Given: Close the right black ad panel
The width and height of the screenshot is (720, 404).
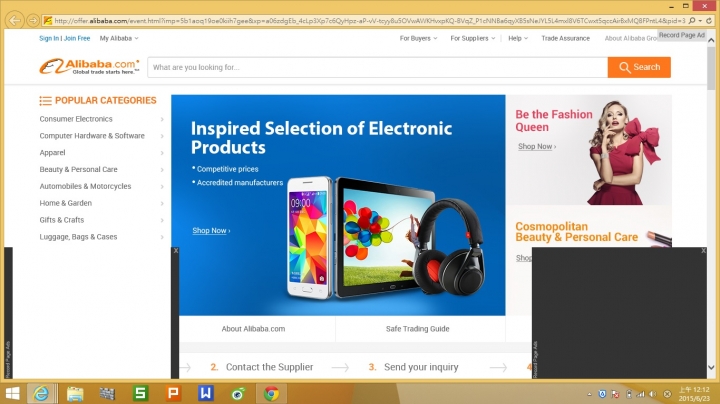Looking at the screenshot, I should pos(703,251).
